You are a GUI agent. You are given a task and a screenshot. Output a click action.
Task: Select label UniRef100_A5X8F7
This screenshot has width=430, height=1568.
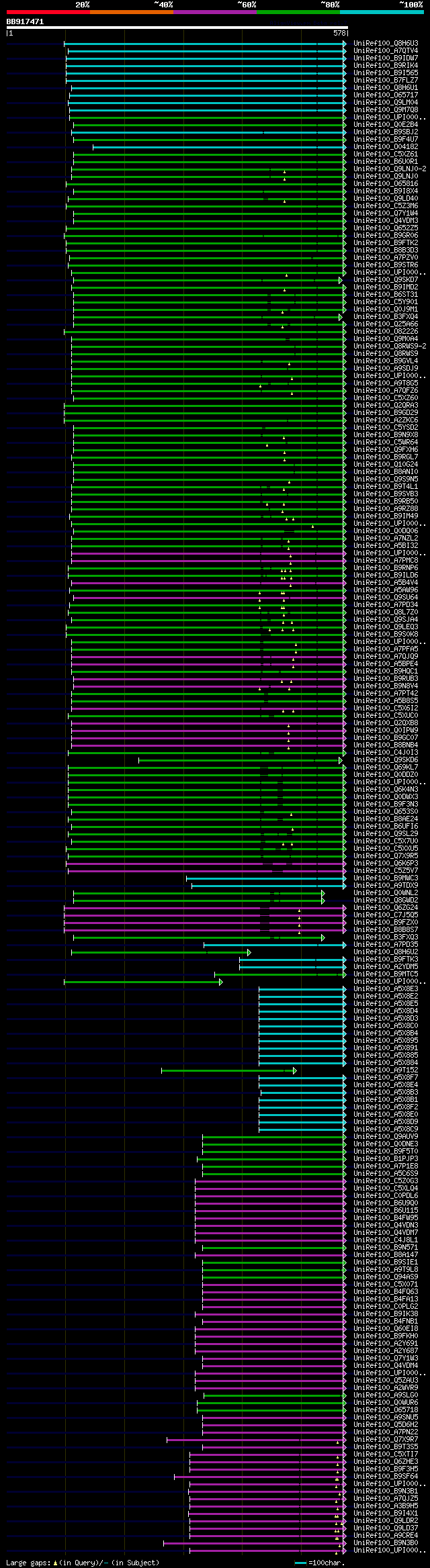click(386, 1077)
